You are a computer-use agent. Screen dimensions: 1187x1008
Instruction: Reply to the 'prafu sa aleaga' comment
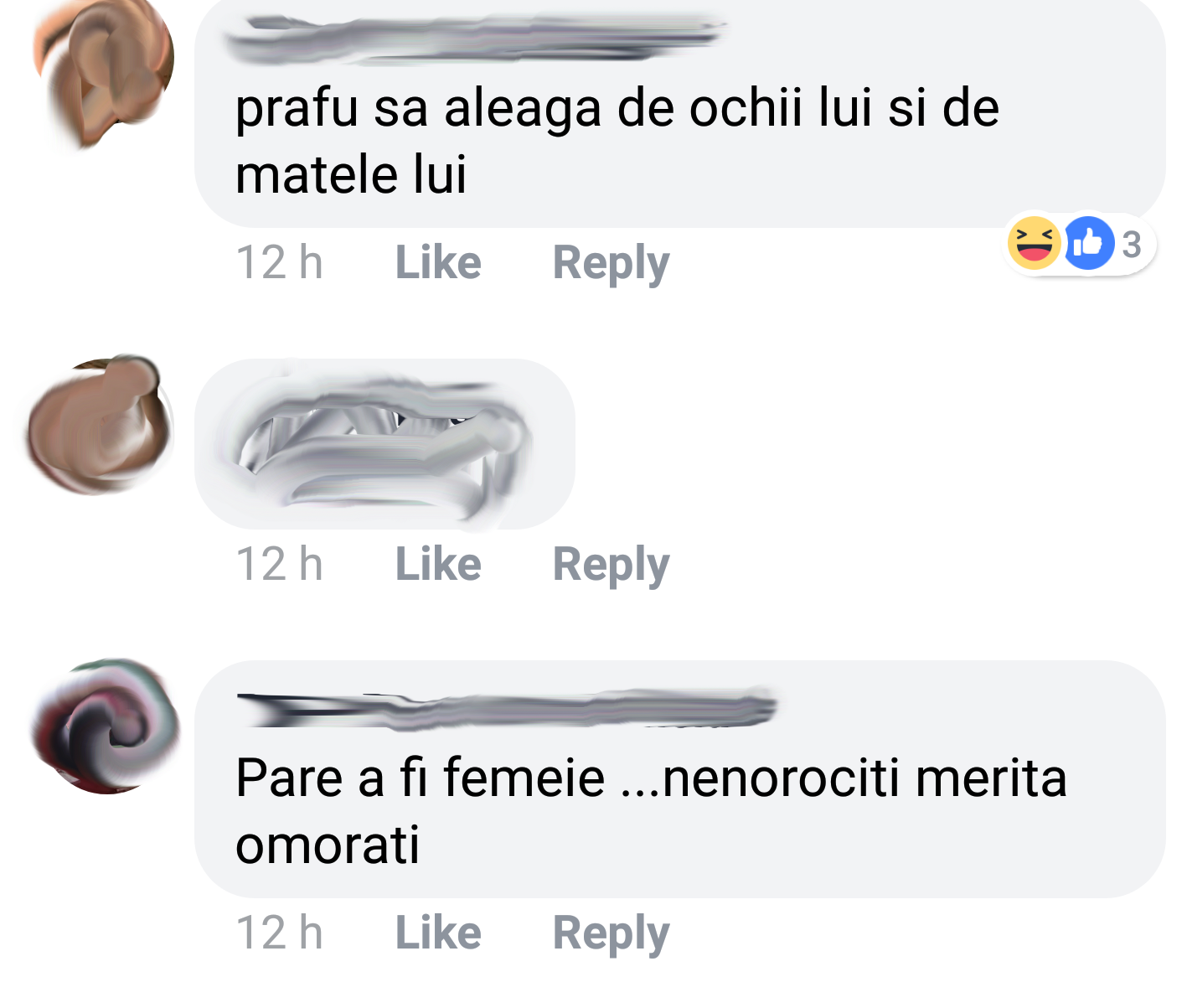pos(611,264)
